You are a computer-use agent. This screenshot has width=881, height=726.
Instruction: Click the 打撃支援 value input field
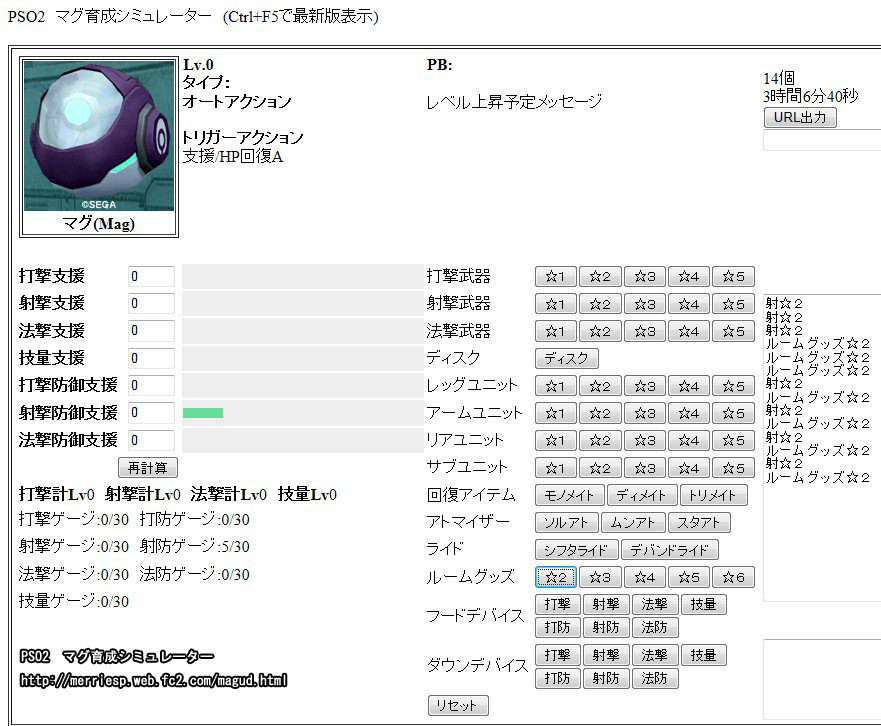[x=151, y=276]
